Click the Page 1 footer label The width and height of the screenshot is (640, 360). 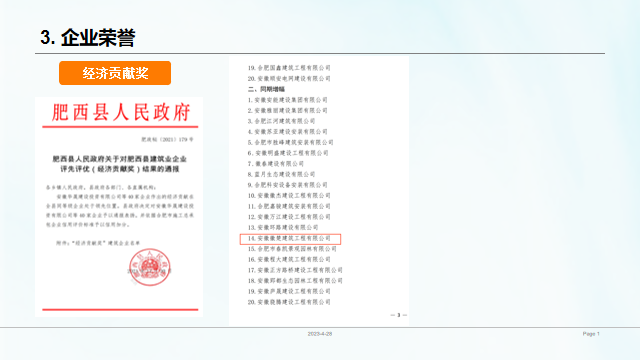coord(591,334)
